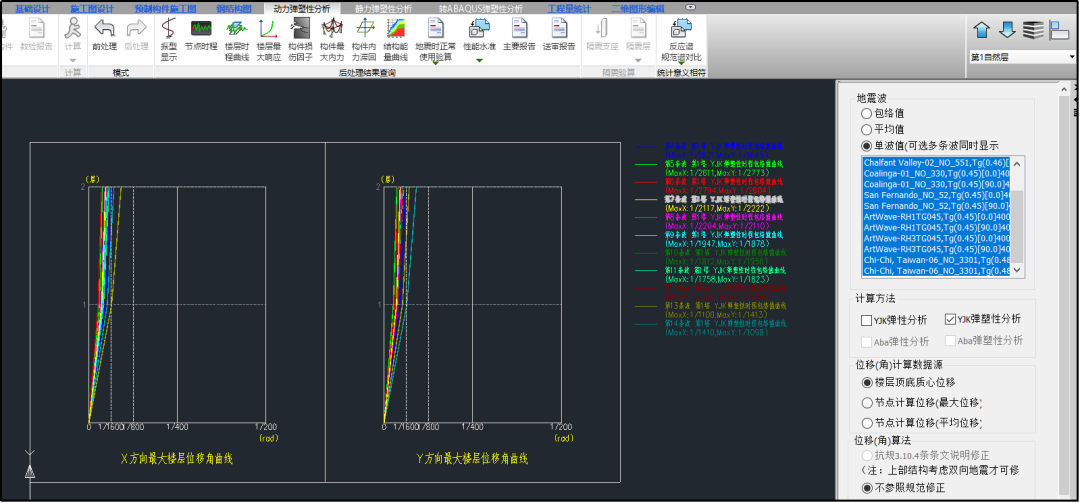Go to upper floor with blue up arrow

point(982,30)
